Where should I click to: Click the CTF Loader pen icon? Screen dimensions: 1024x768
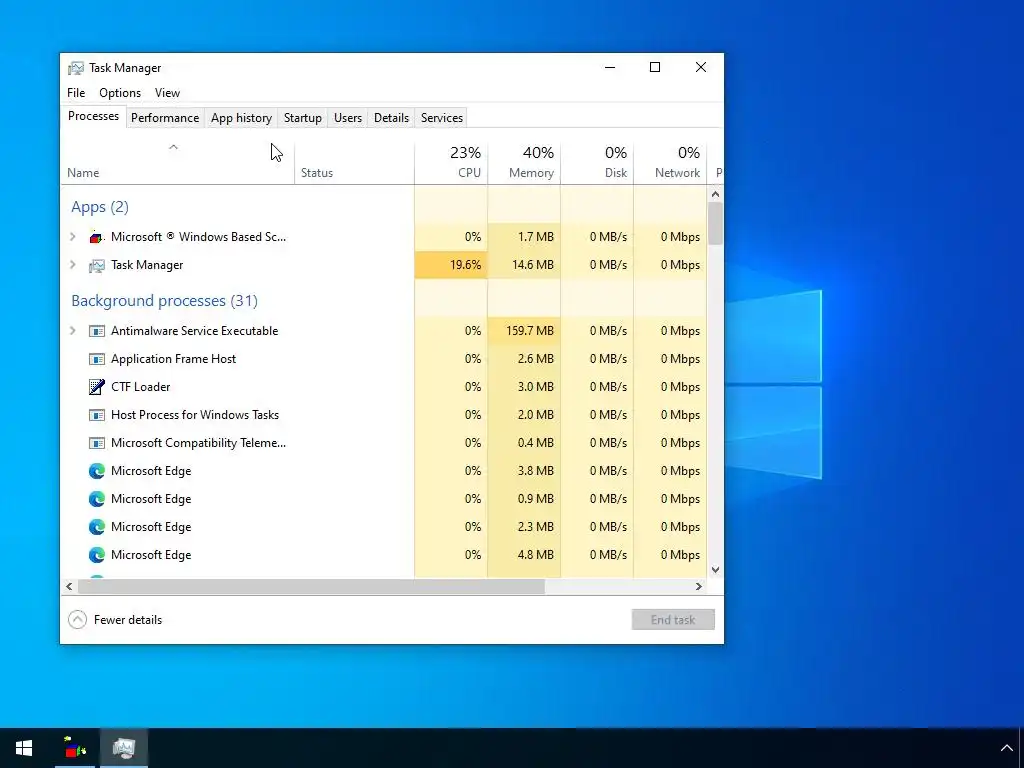97,387
